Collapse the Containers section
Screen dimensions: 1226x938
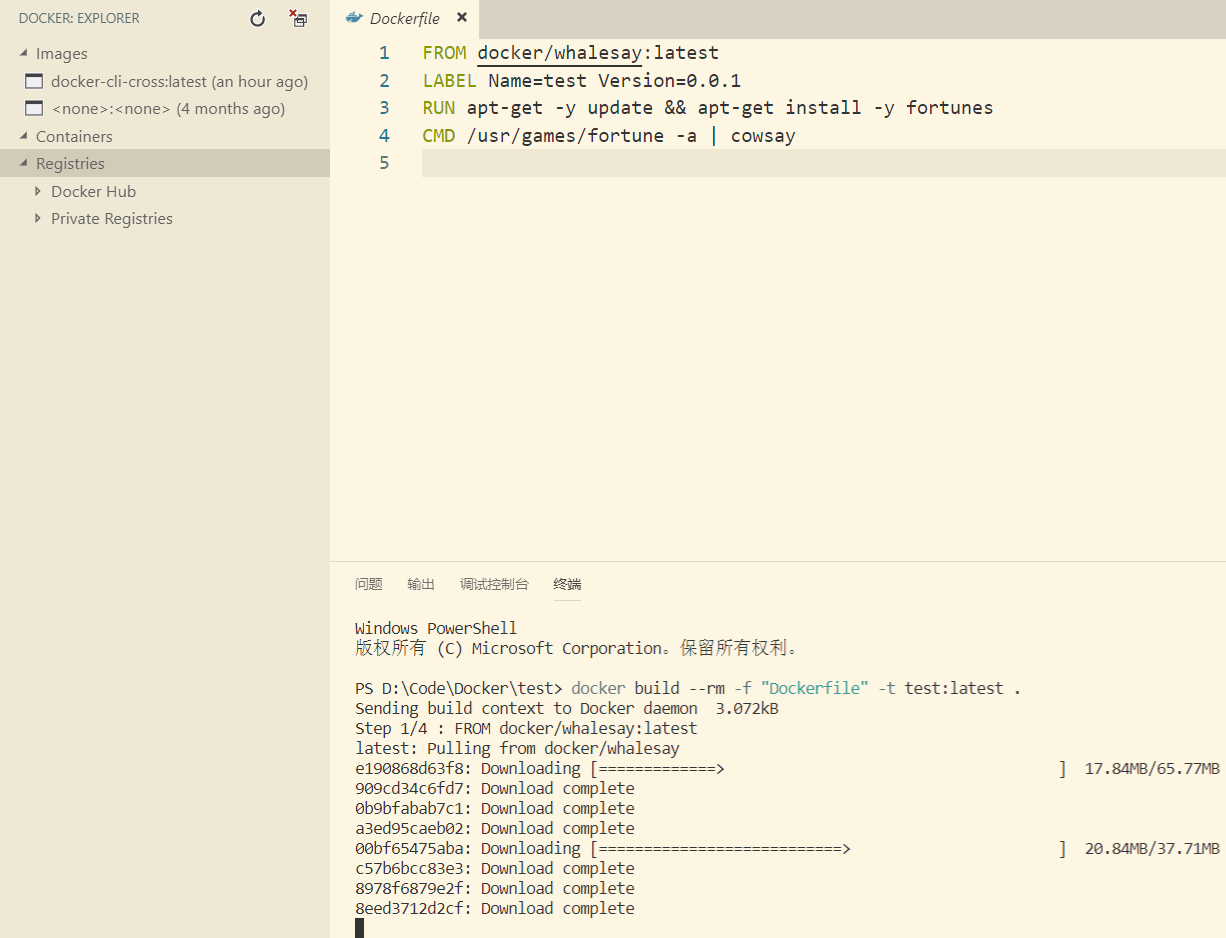[24, 136]
